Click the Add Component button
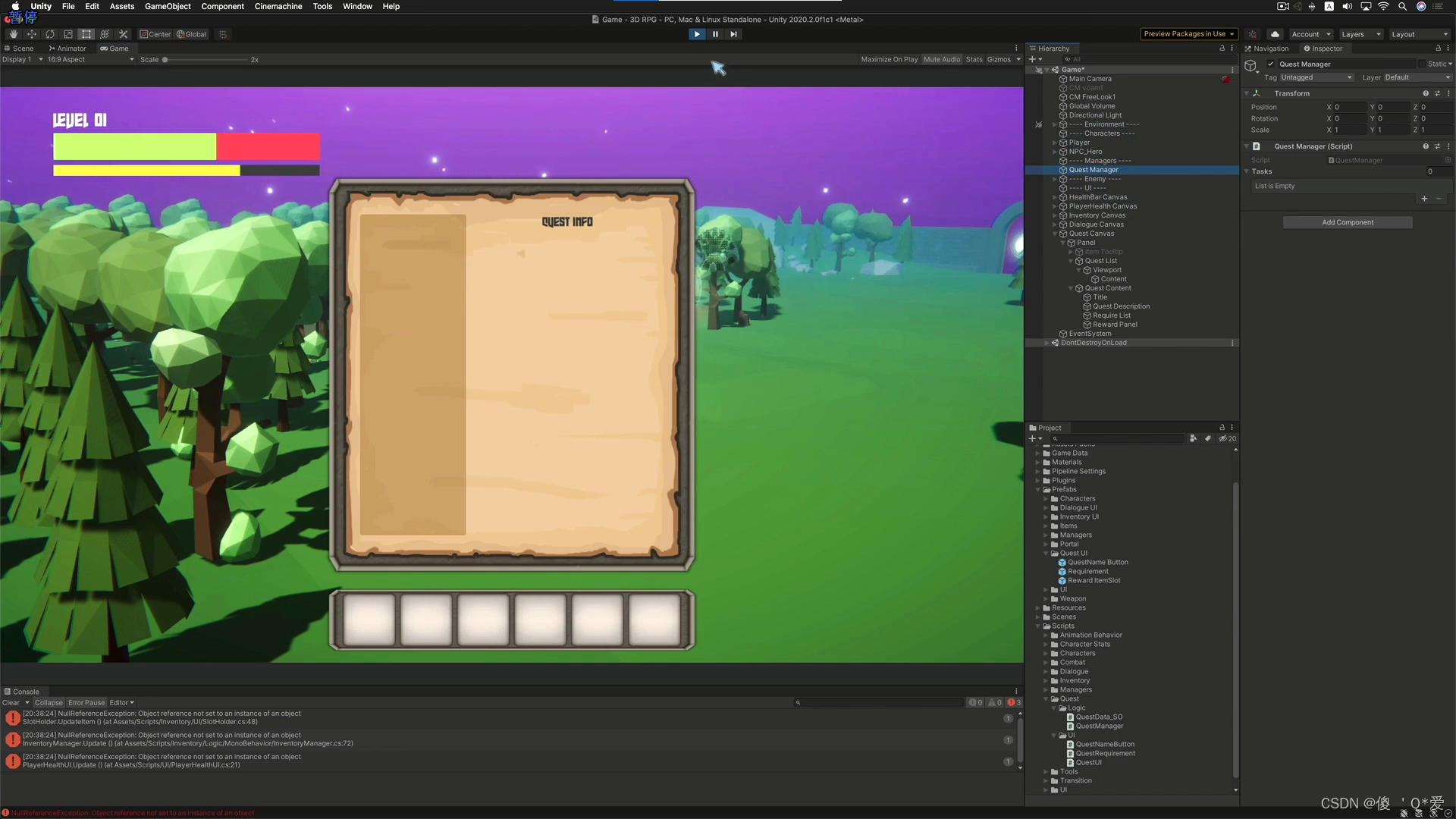The height and width of the screenshot is (819, 1456). (x=1347, y=222)
